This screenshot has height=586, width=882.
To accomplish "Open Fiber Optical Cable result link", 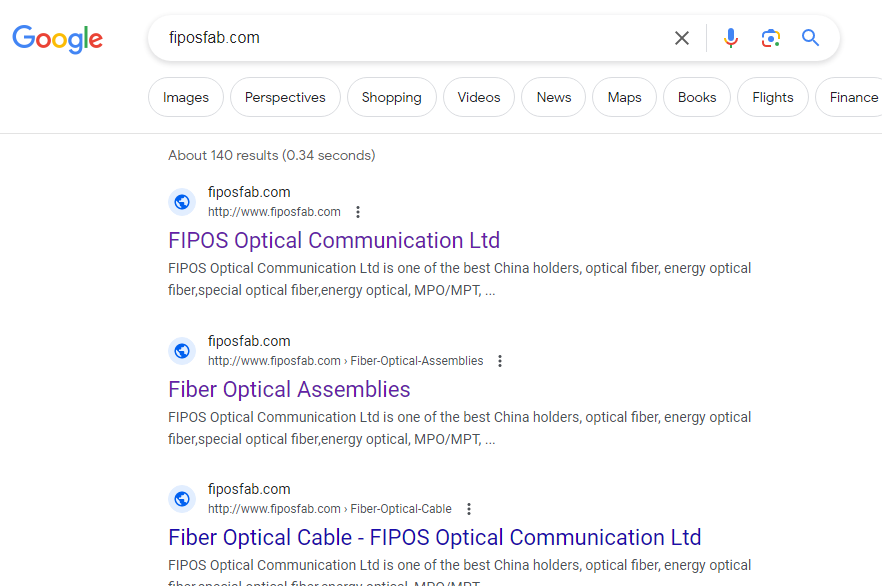I will [x=435, y=538].
